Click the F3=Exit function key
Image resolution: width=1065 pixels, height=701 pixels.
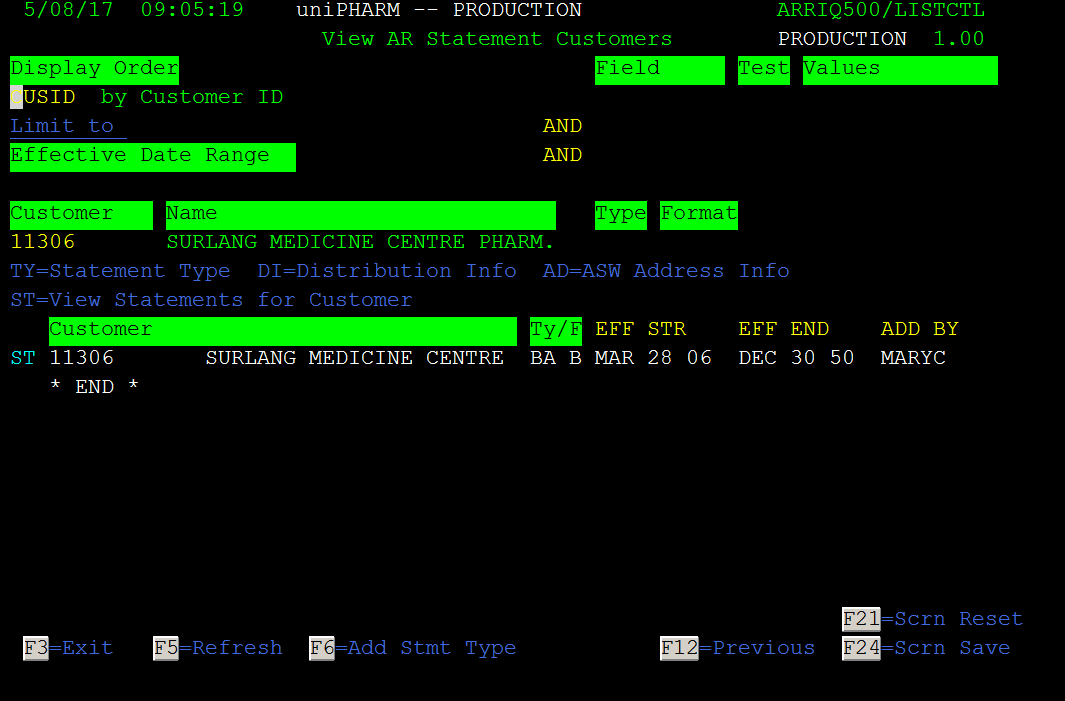(68, 648)
